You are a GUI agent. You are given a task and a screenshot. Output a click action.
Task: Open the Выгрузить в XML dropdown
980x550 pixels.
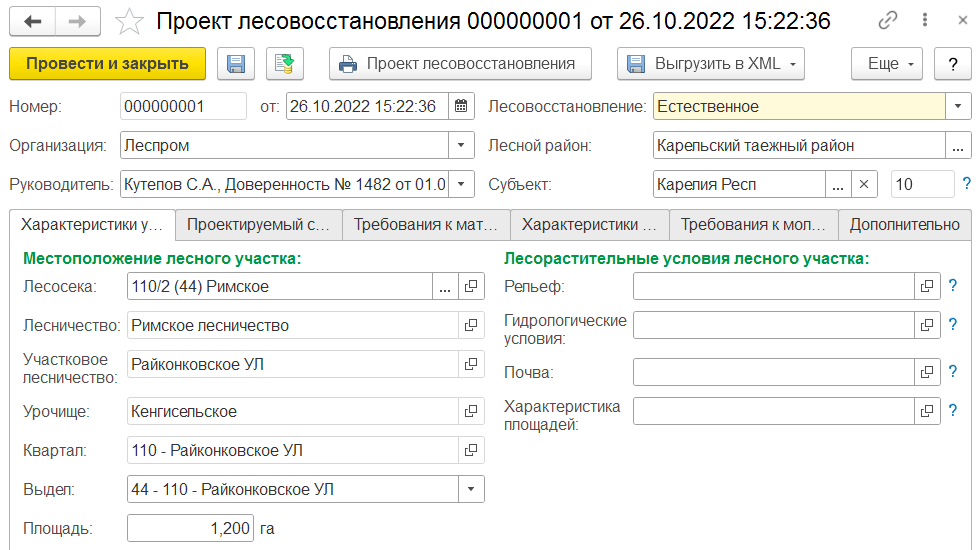711,64
